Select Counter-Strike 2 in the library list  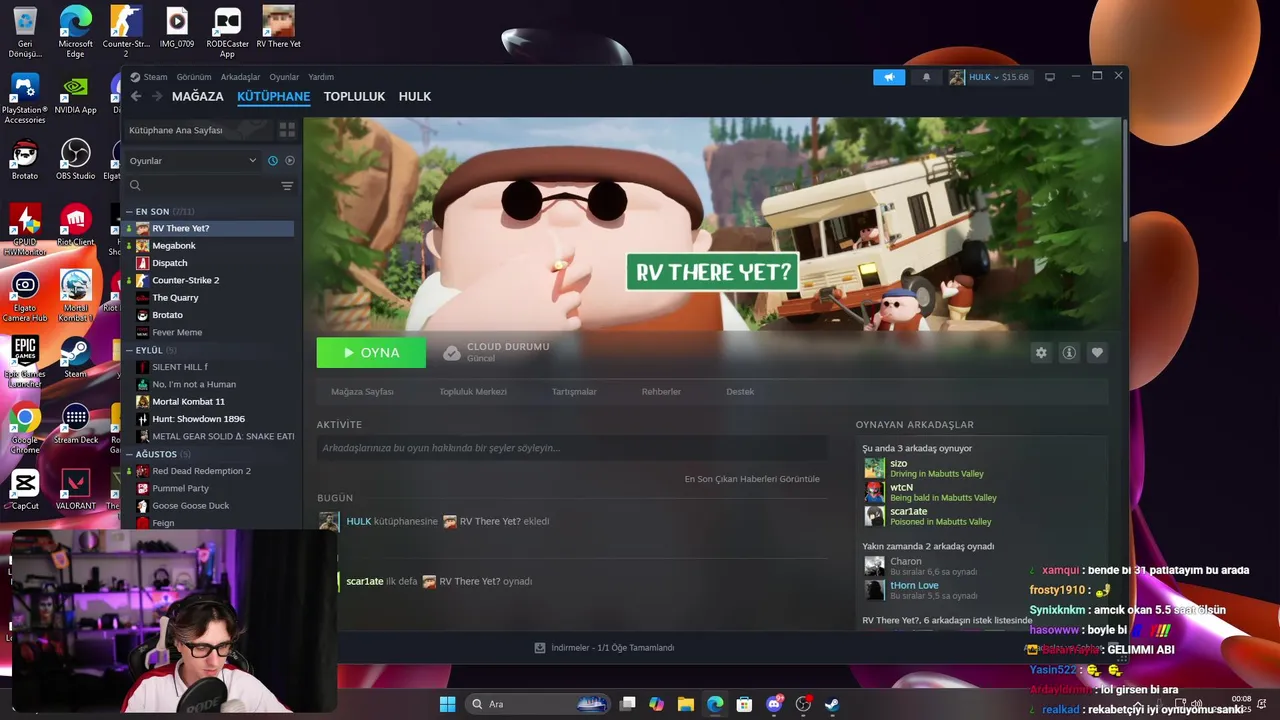click(x=185, y=281)
